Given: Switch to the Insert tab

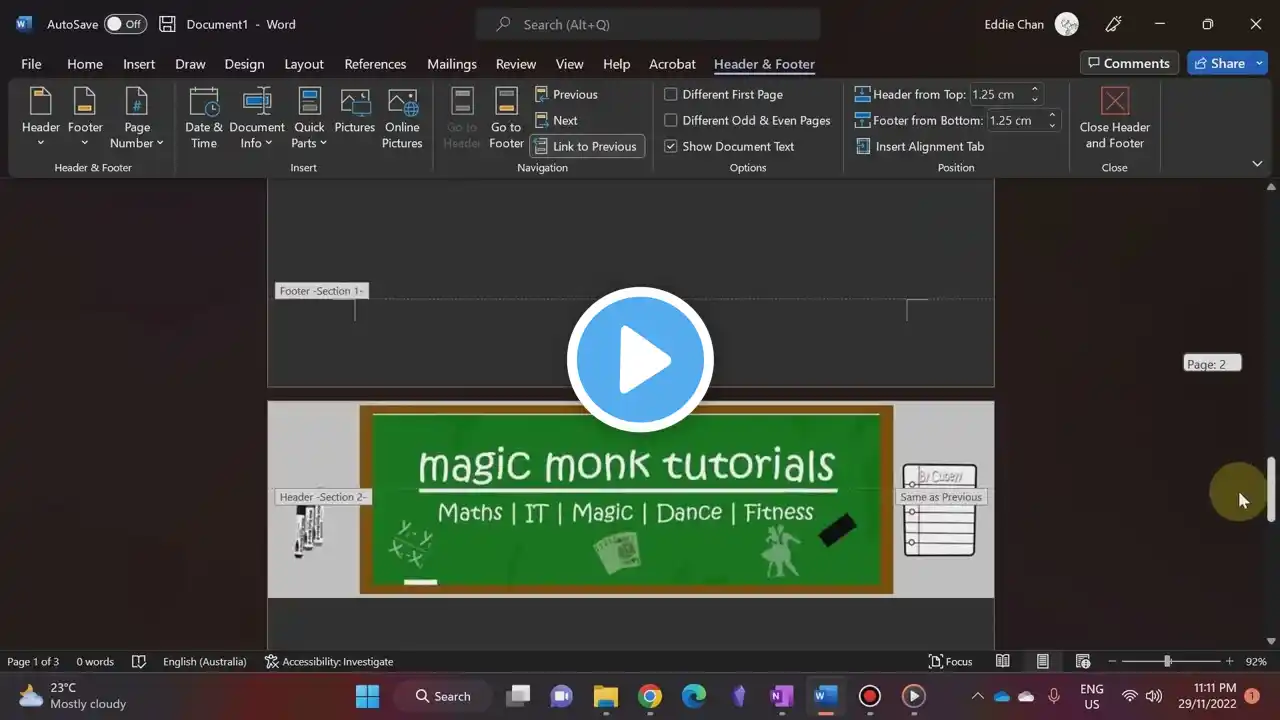Looking at the screenshot, I should click(x=139, y=64).
